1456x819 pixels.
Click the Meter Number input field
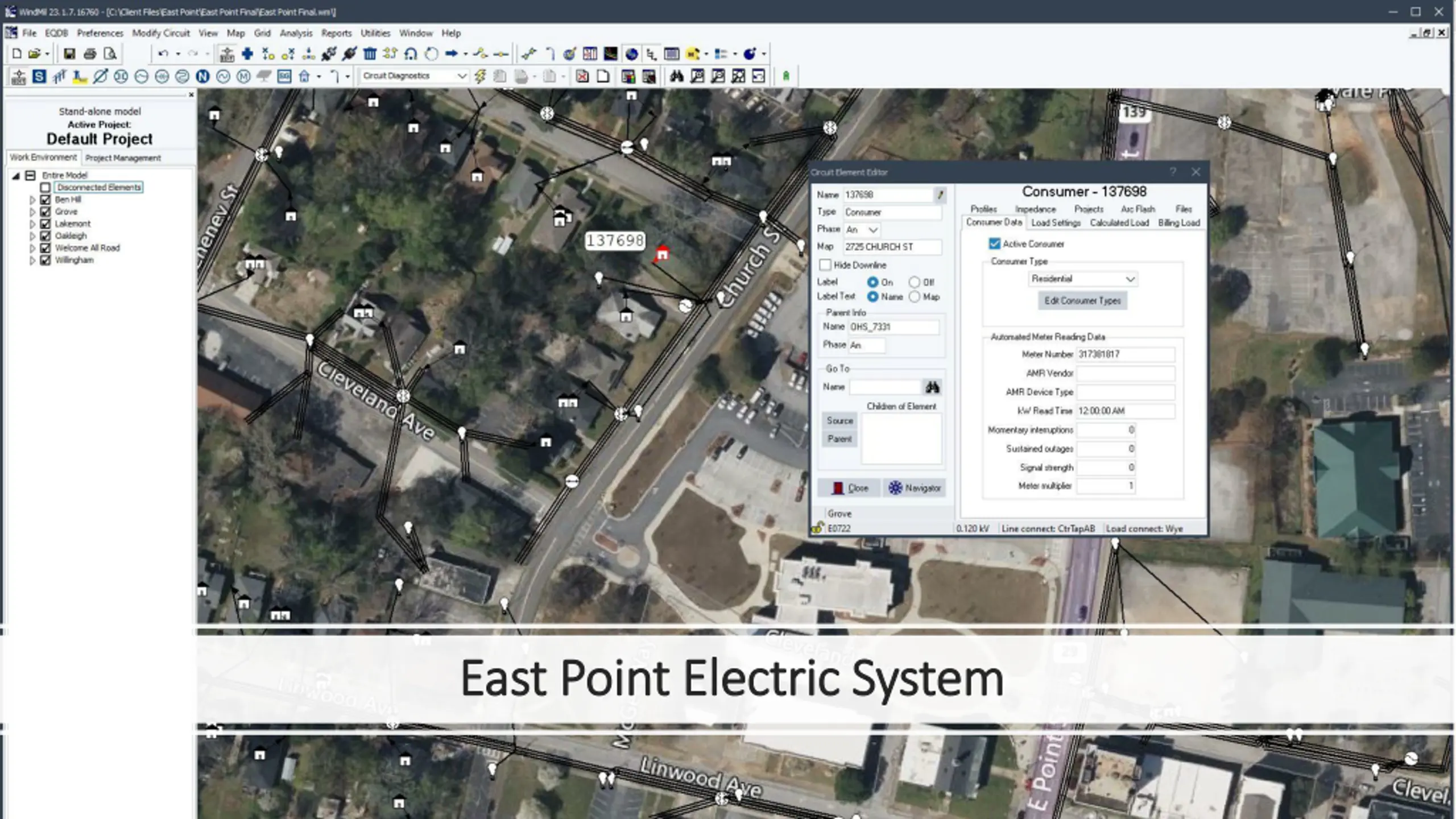(x=1126, y=354)
